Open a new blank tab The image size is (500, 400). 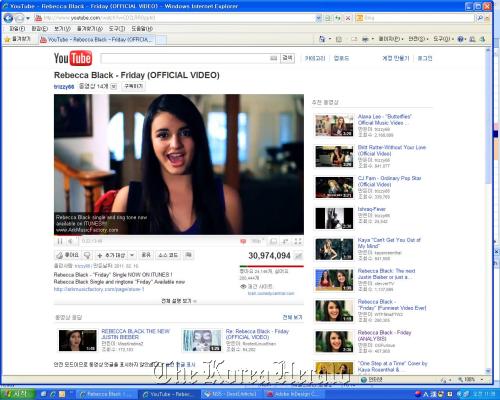coord(161,40)
